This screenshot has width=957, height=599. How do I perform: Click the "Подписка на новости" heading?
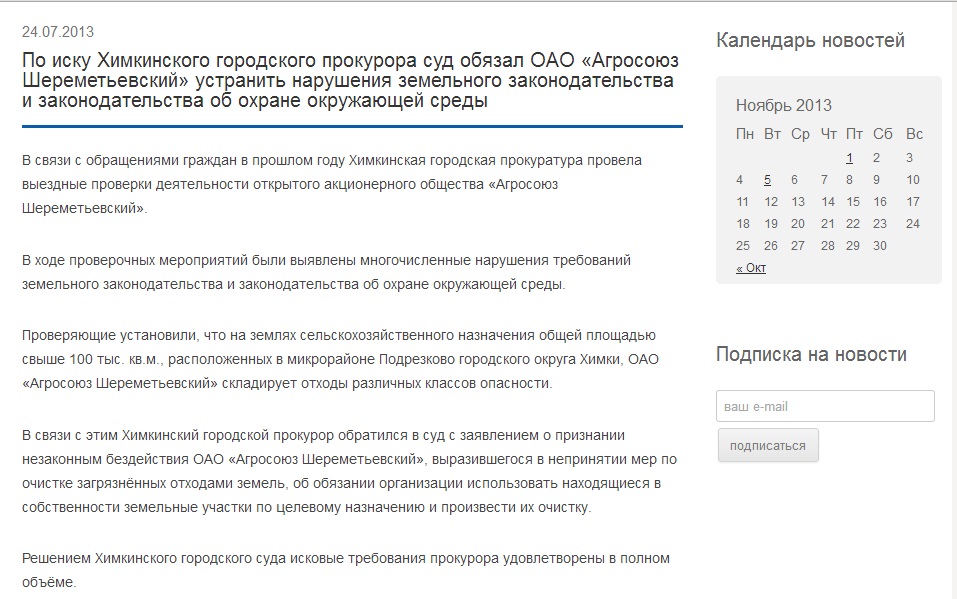tap(811, 354)
